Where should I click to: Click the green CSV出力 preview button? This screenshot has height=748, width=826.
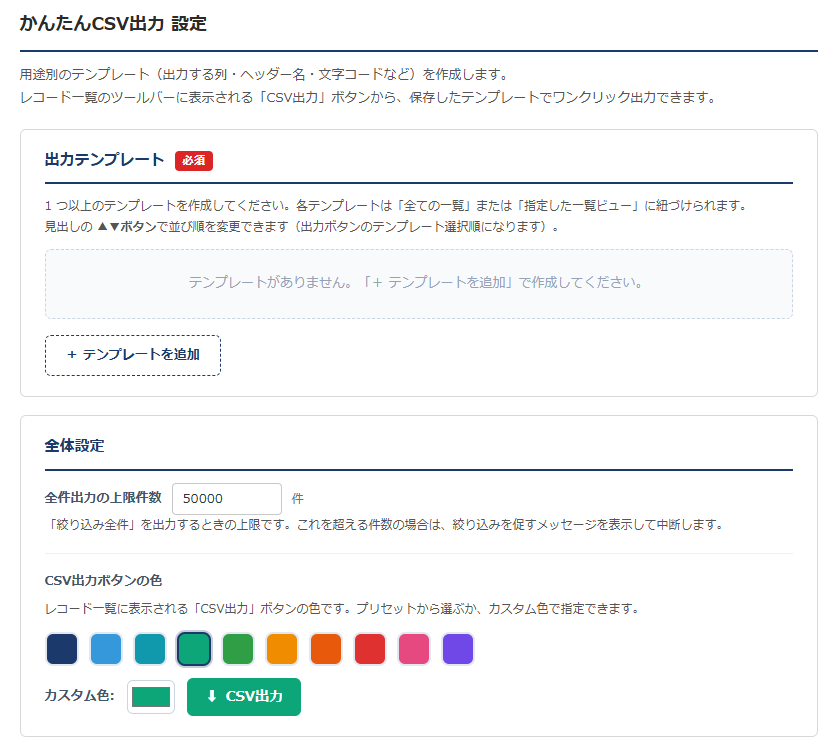click(x=244, y=696)
